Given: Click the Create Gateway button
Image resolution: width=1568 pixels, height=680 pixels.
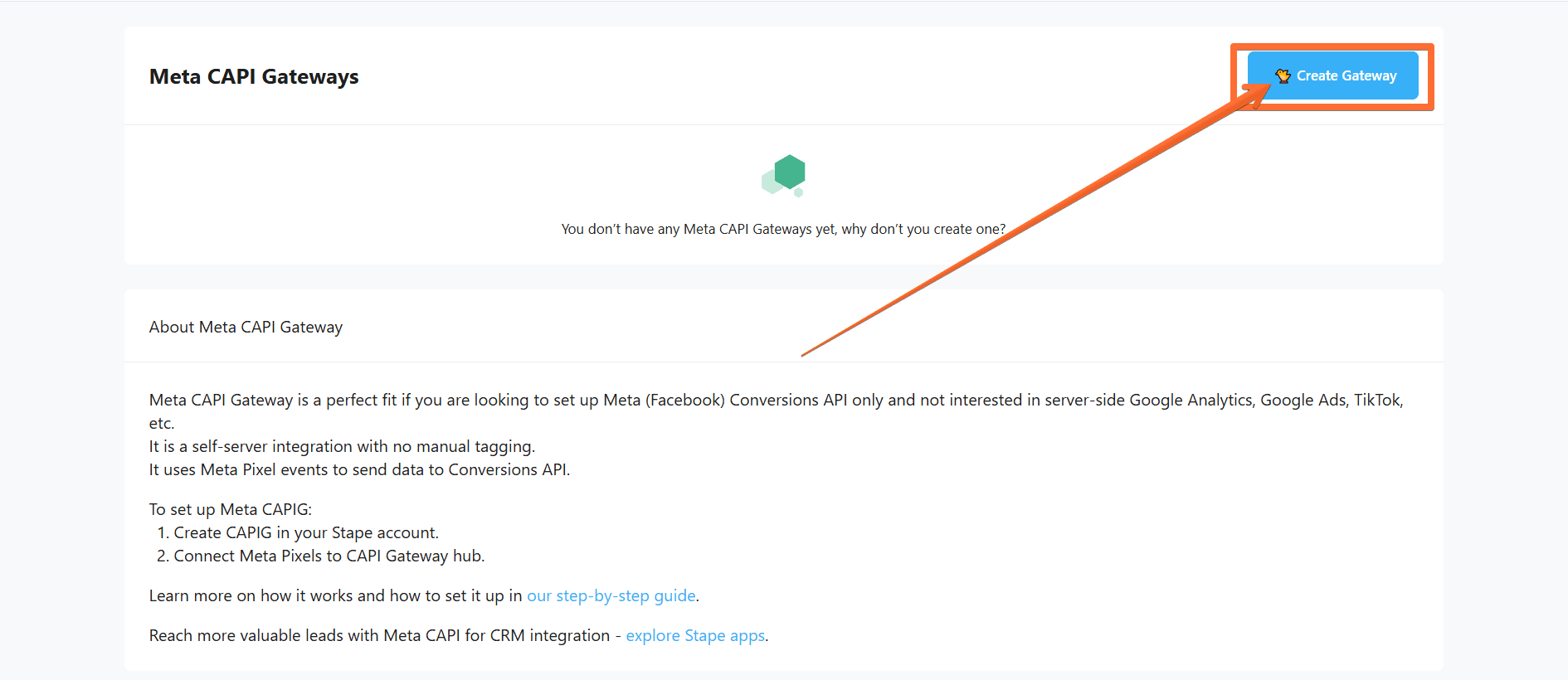Looking at the screenshot, I should point(1345,75).
